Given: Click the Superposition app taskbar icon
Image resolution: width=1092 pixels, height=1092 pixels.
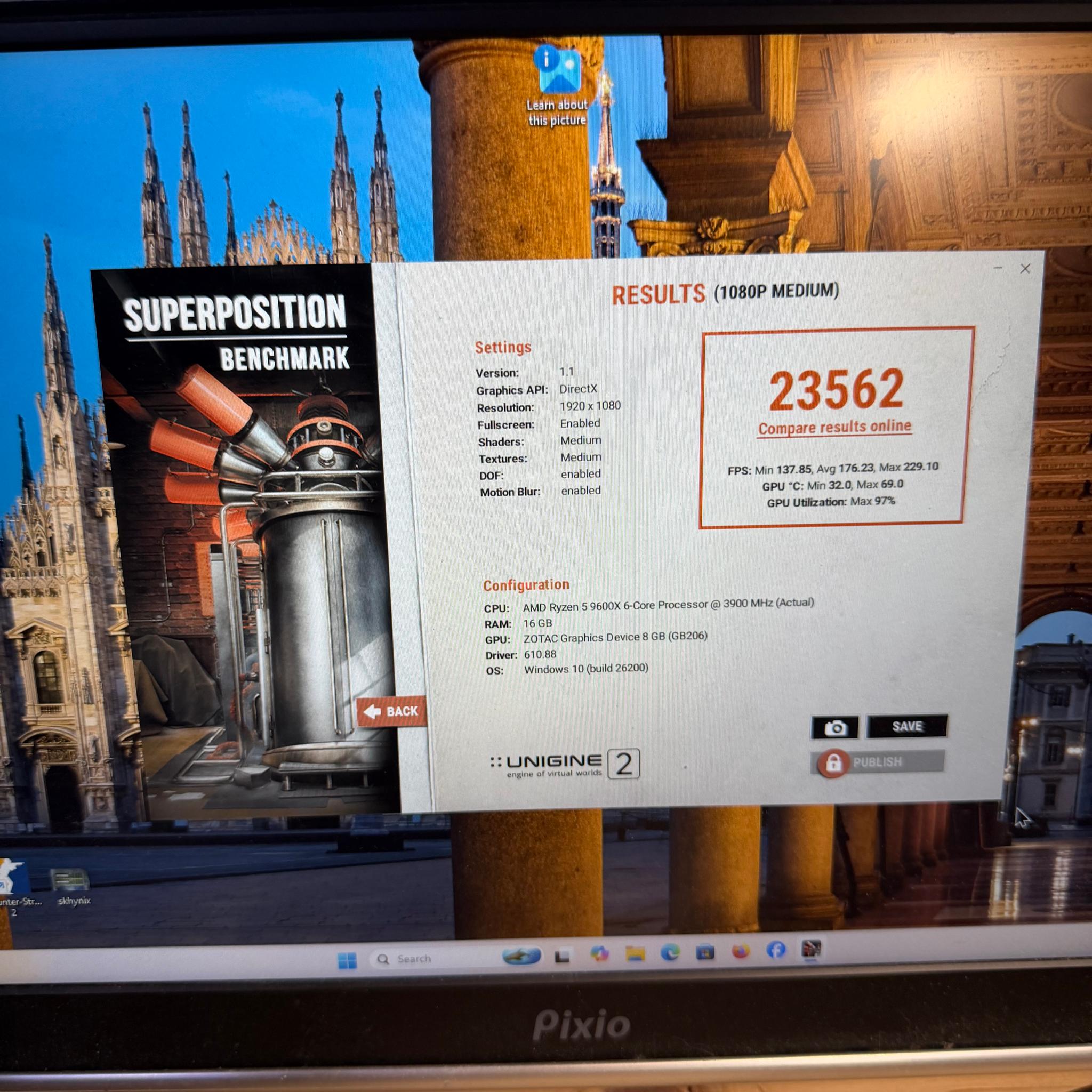Looking at the screenshot, I should click(x=811, y=949).
